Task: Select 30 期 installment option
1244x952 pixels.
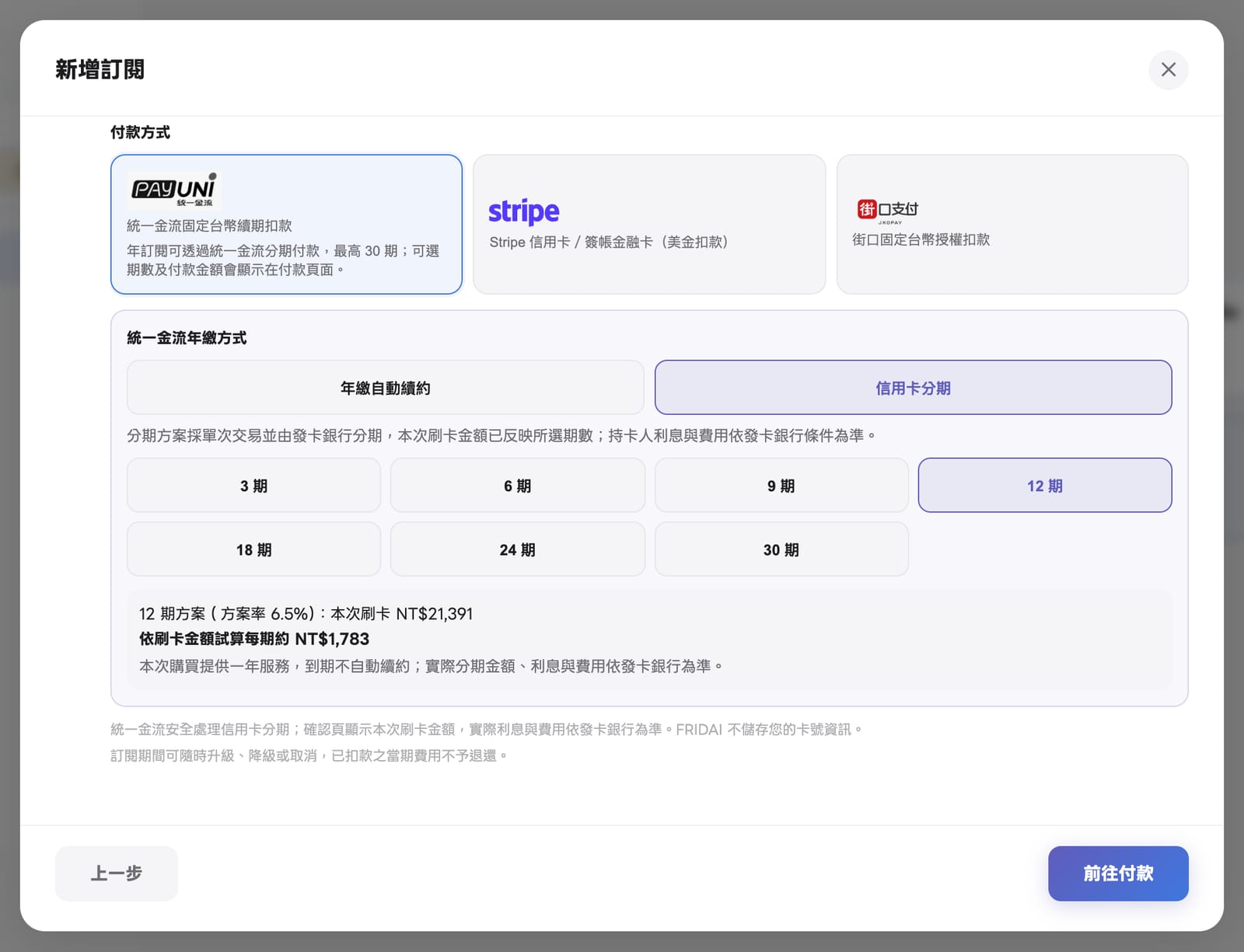Action: tap(781, 549)
